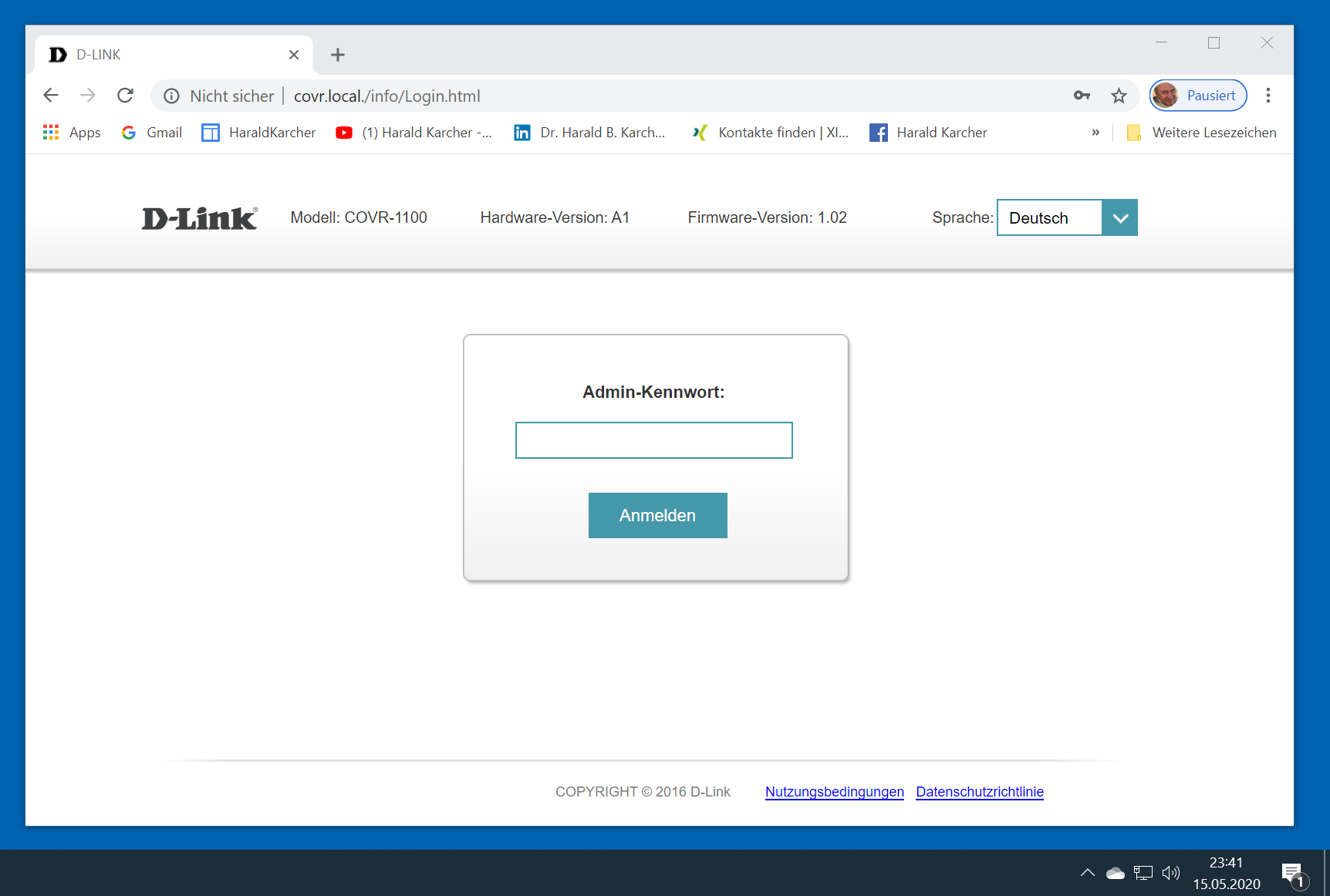Open the saved passwords key icon
This screenshot has width=1330, height=896.
(1082, 96)
